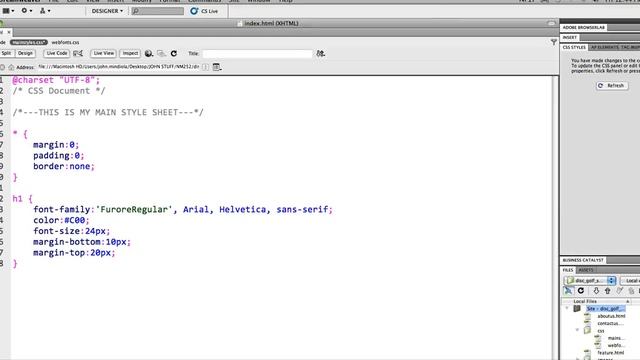Open the Local view dropdown in Files
This screenshot has height=360, width=640.
click(x=630, y=280)
